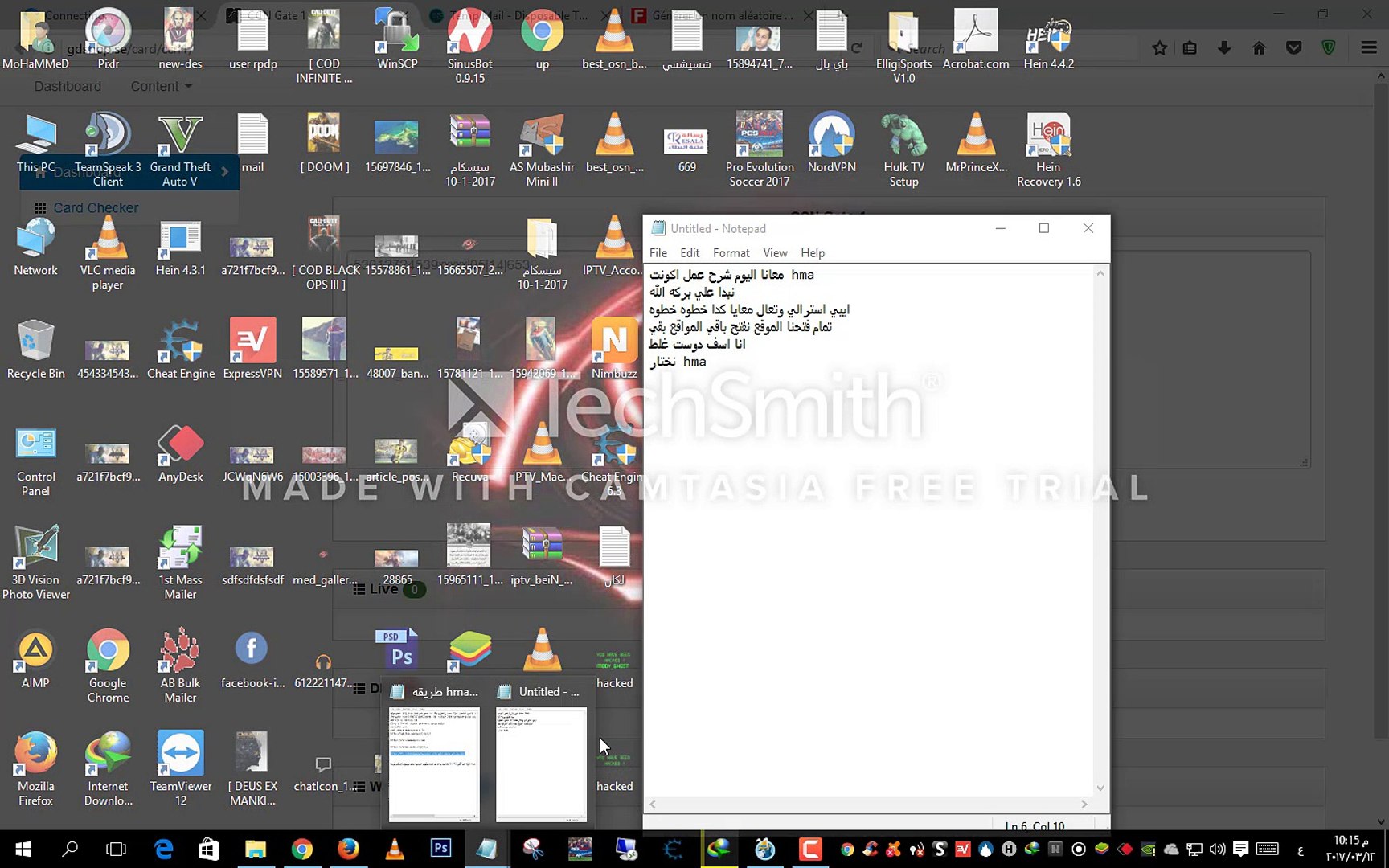
Task: Select the NordVPN desktop shortcut
Action: 832,142
